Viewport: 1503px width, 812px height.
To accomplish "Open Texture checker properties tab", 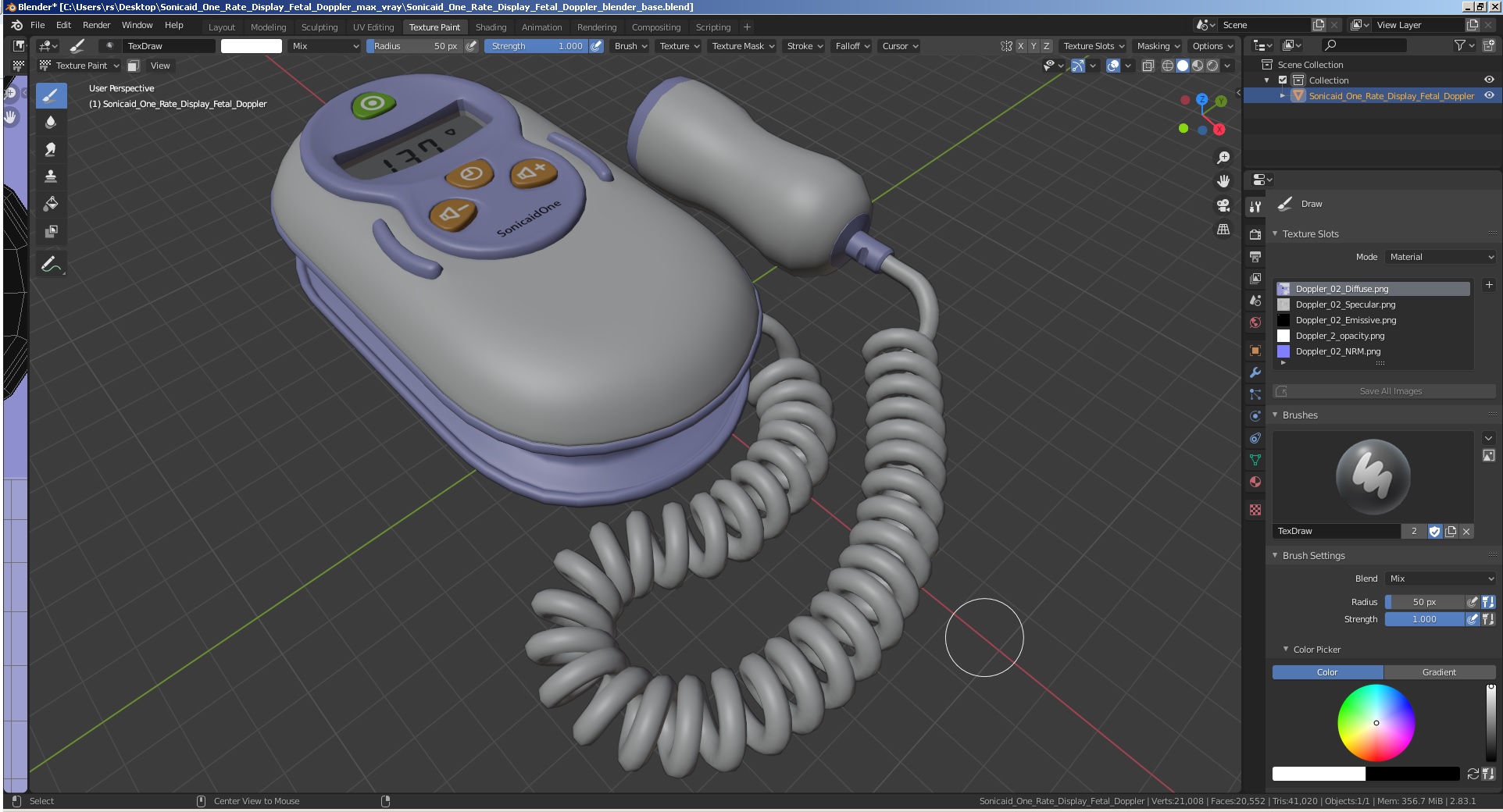I will 1255,510.
